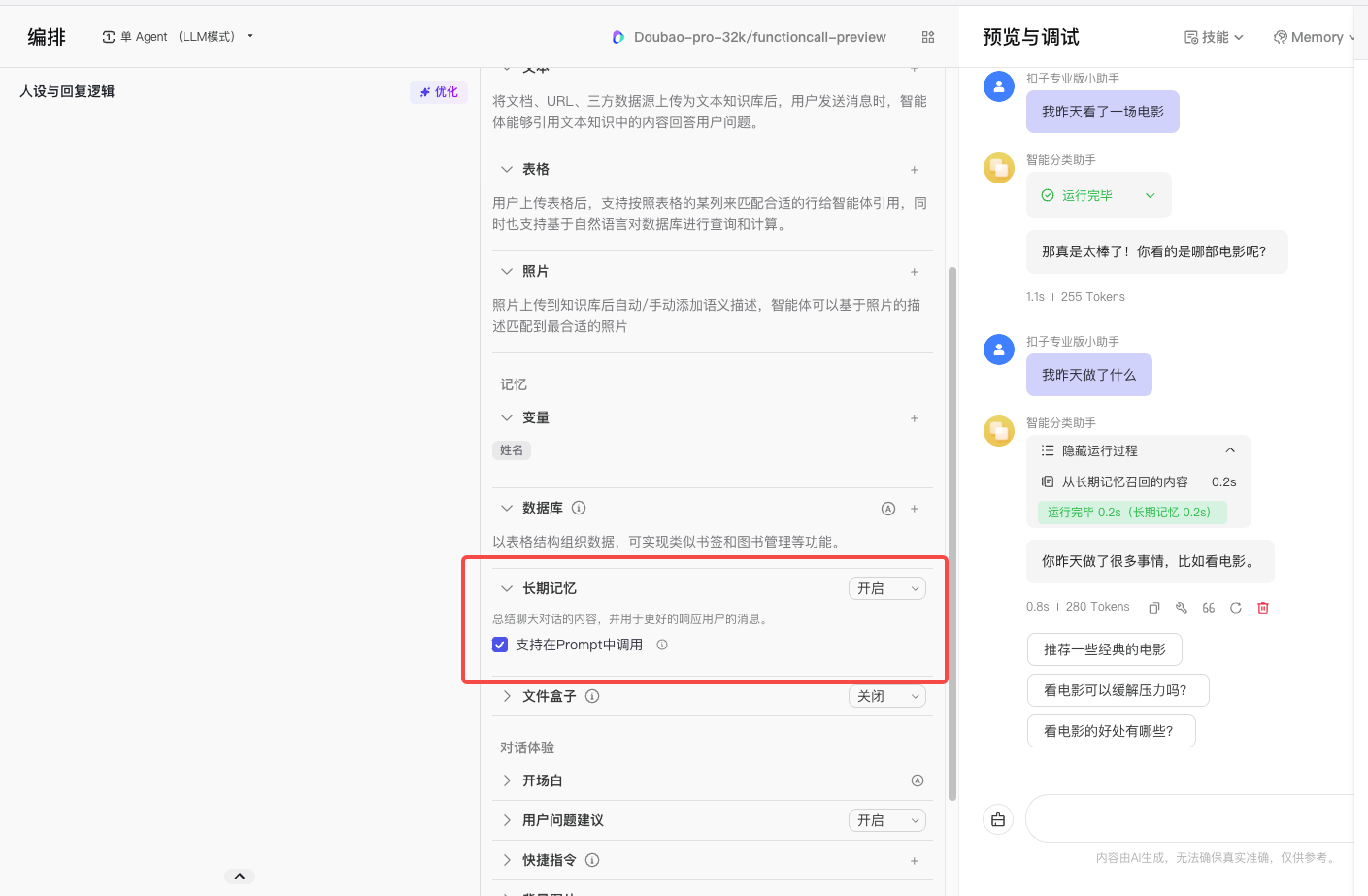Expand the 开场白 section chevron
1368x896 pixels.
(x=507, y=780)
